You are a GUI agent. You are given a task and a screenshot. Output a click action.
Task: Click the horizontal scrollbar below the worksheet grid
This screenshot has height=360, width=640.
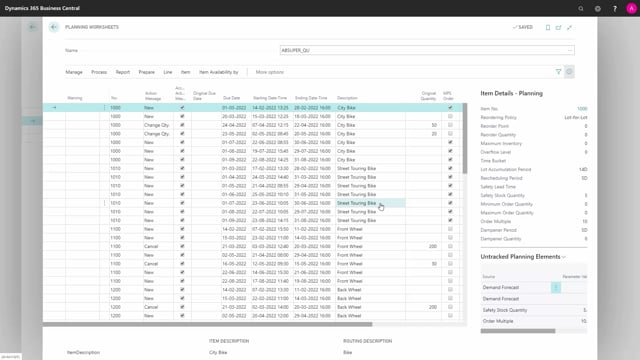tap(207, 324)
